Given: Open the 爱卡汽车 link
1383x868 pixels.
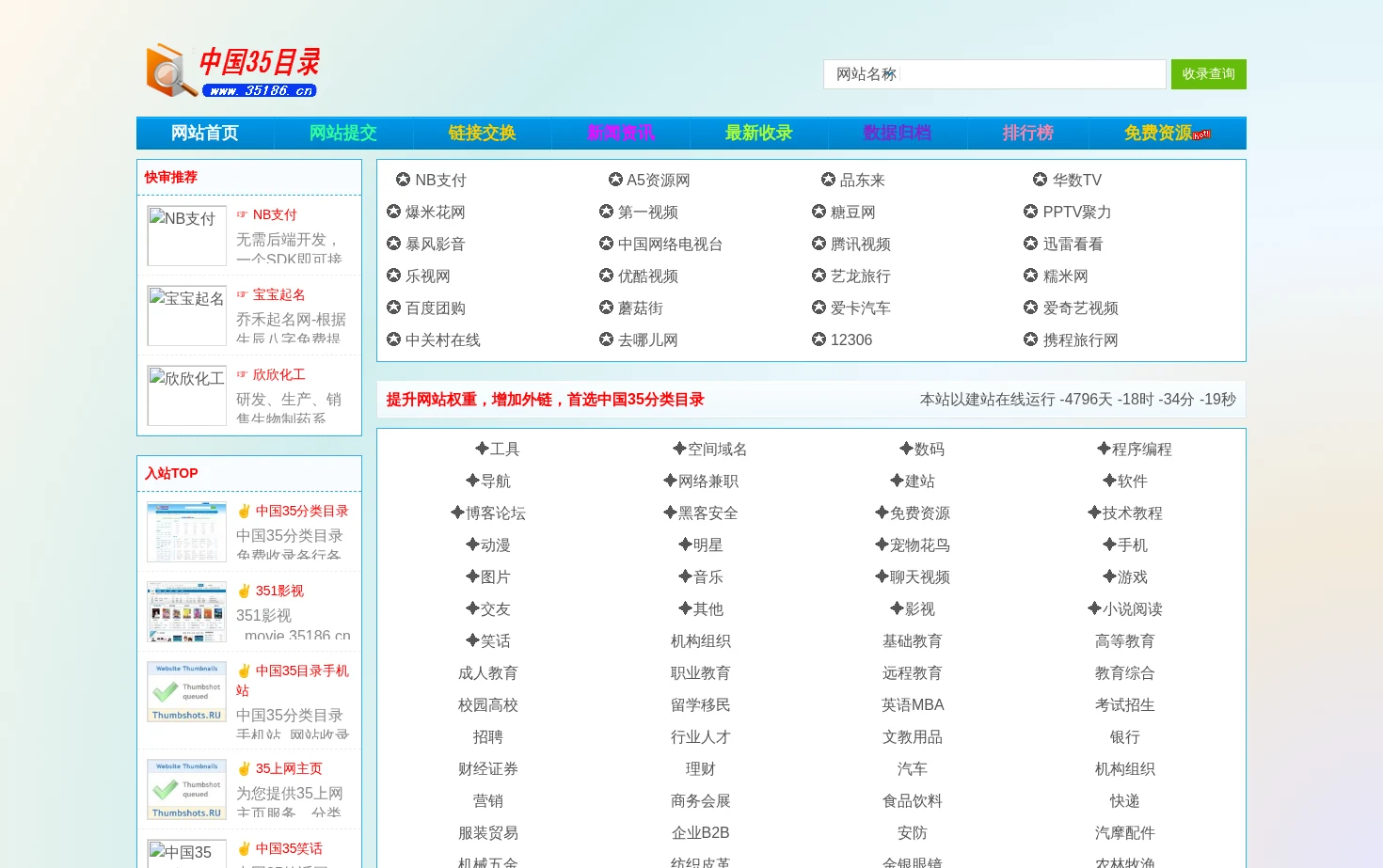Looking at the screenshot, I should tap(860, 308).
